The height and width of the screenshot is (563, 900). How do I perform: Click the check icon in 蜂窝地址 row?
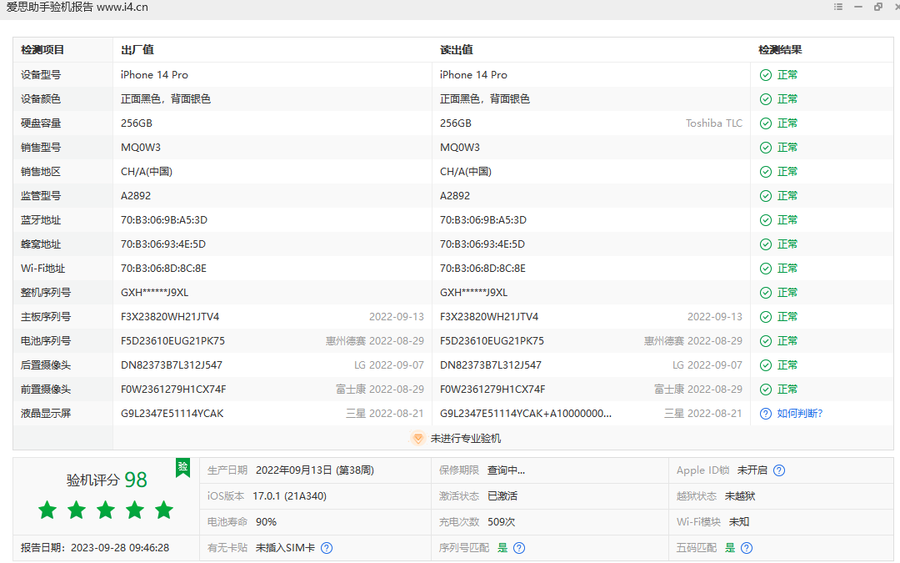coord(765,244)
